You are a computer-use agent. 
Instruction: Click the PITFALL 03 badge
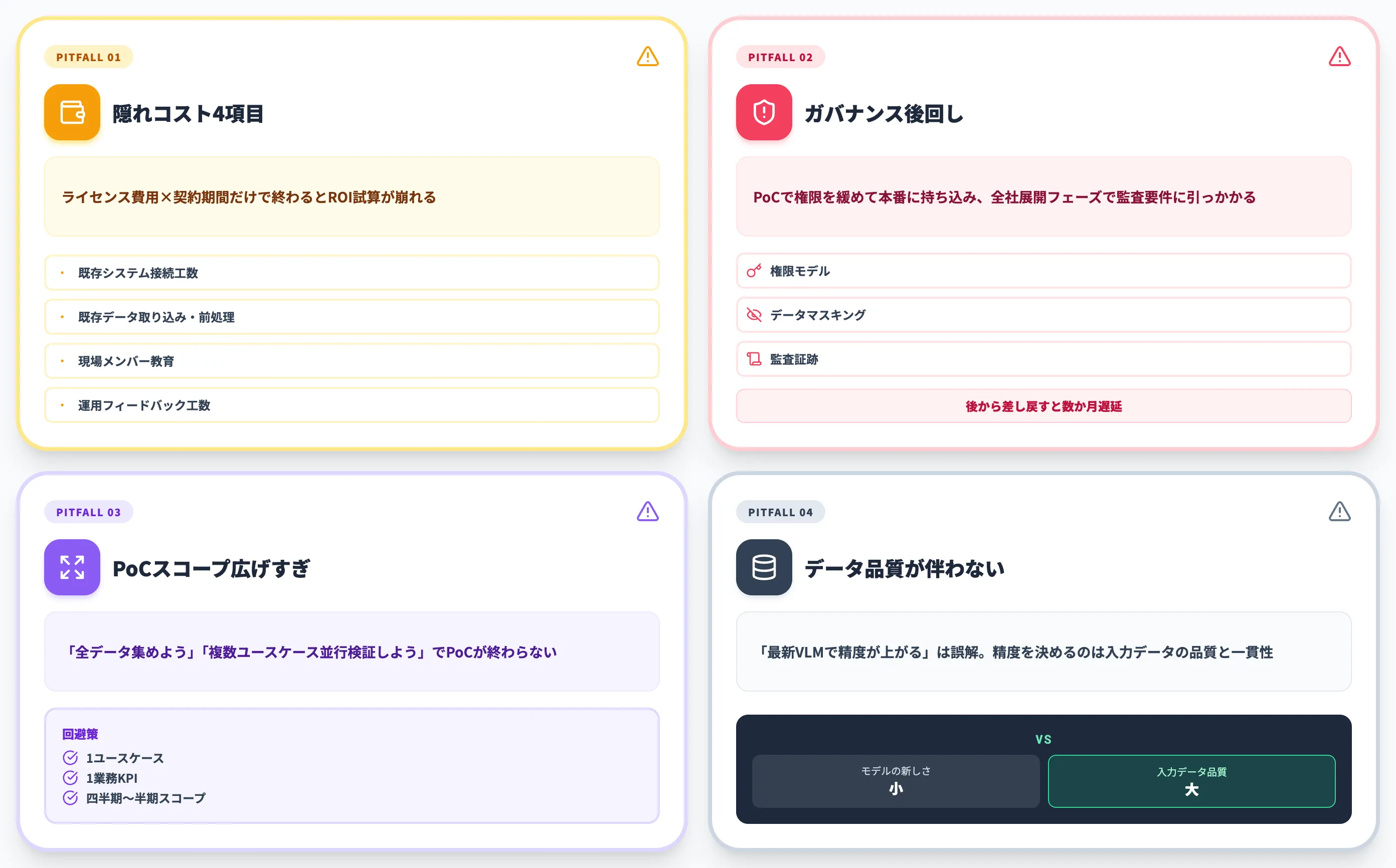point(88,512)
